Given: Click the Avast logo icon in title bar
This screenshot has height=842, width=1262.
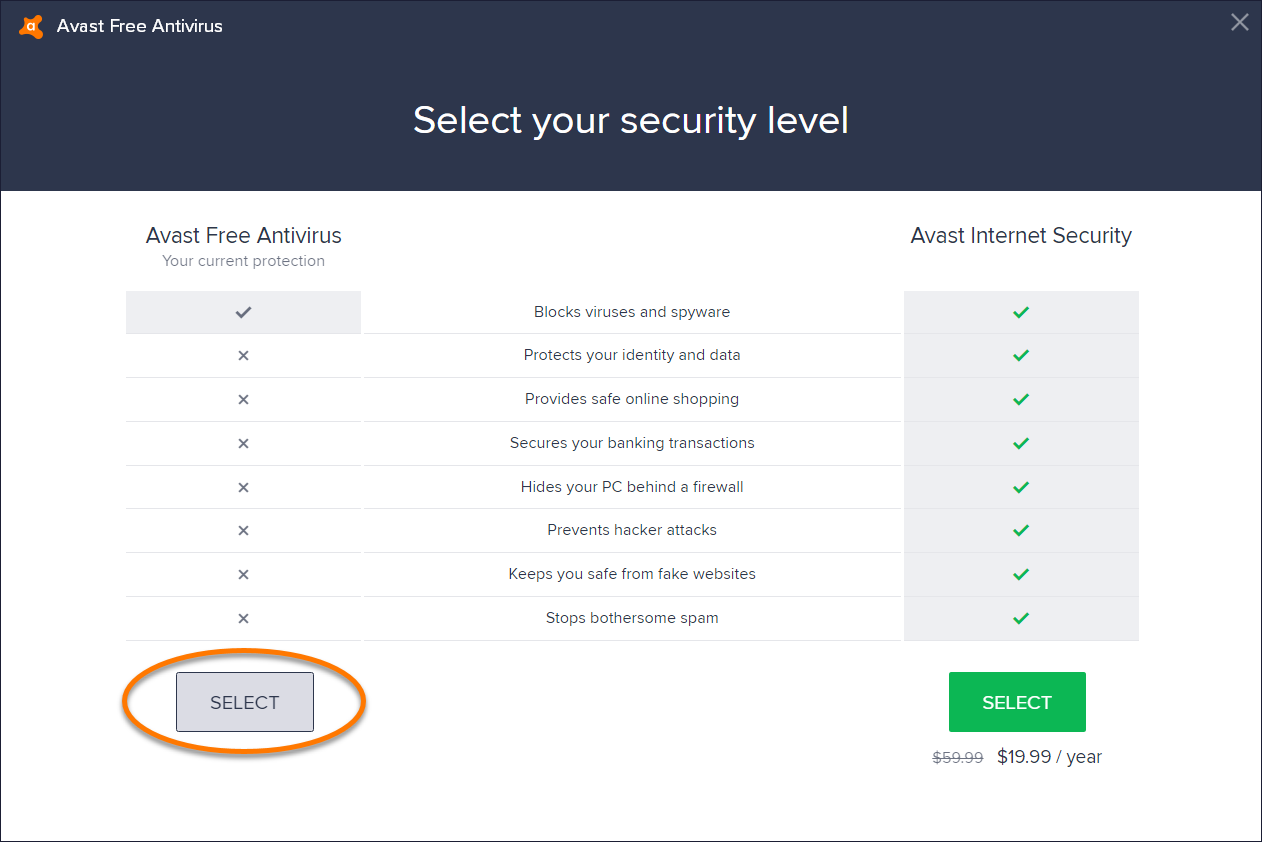Looking at the screenshot, I should (31, 26).
